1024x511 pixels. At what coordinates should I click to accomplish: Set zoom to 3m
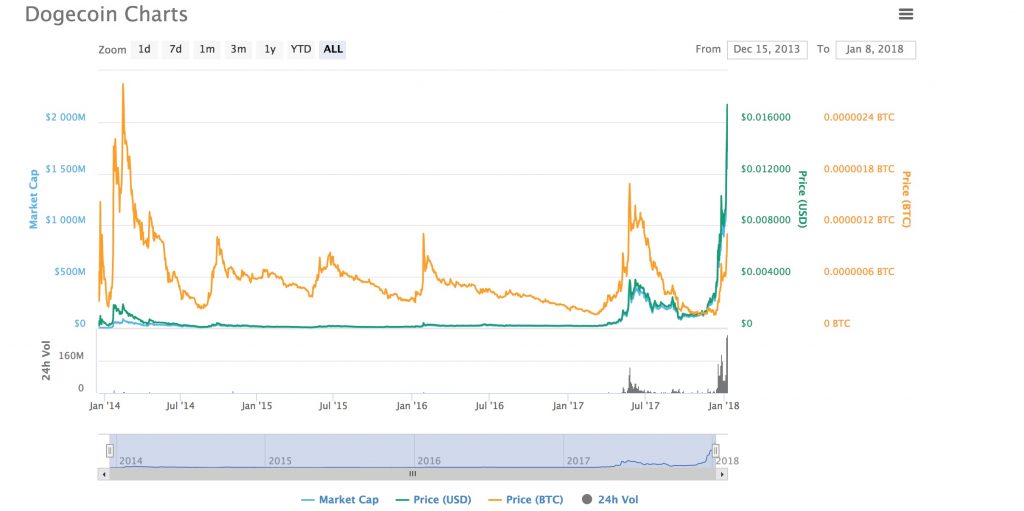click(238, 49)
